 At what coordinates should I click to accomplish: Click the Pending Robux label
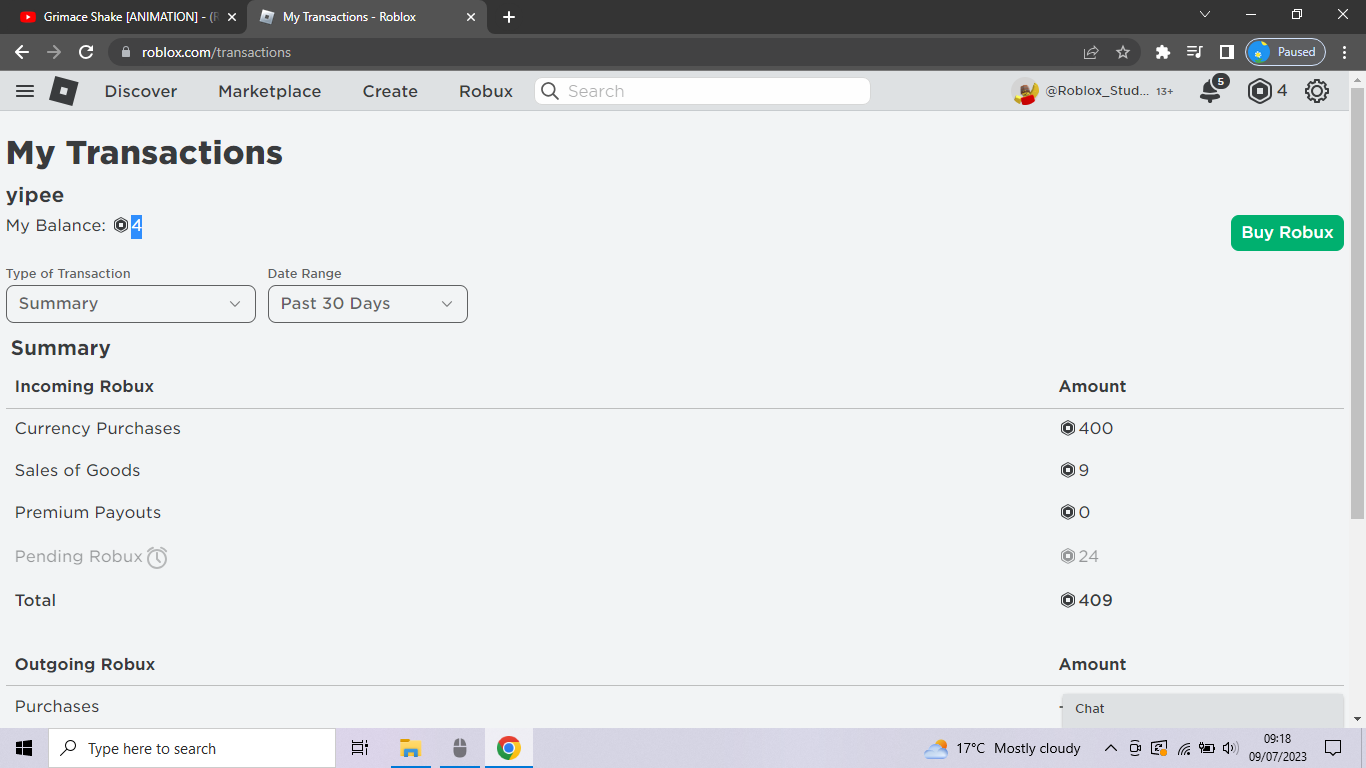coord(79,557)
